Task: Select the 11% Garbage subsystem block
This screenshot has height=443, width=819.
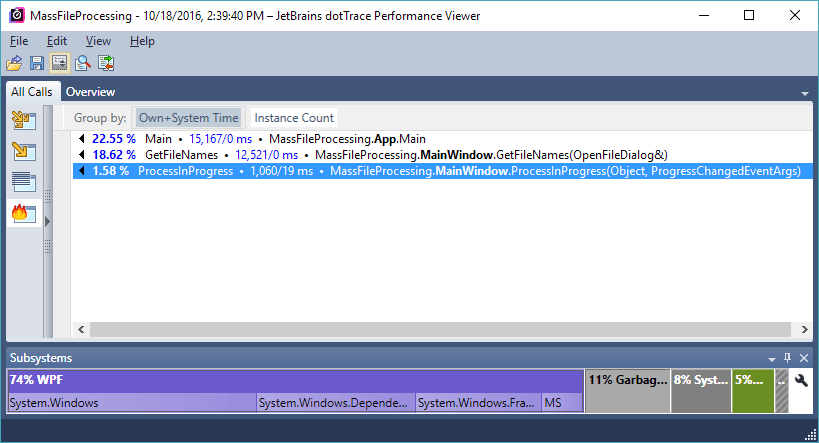Action: [x=627, y=391]
